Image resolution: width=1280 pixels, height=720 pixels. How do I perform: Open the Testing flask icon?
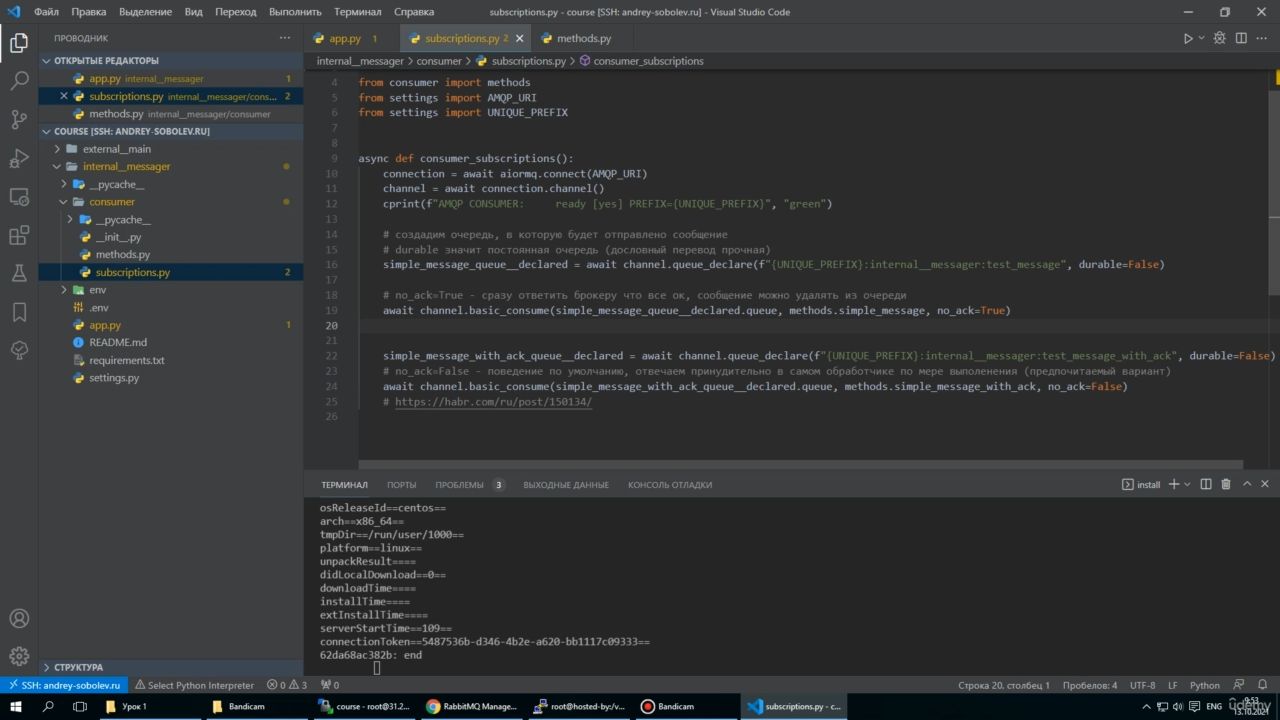19,273
